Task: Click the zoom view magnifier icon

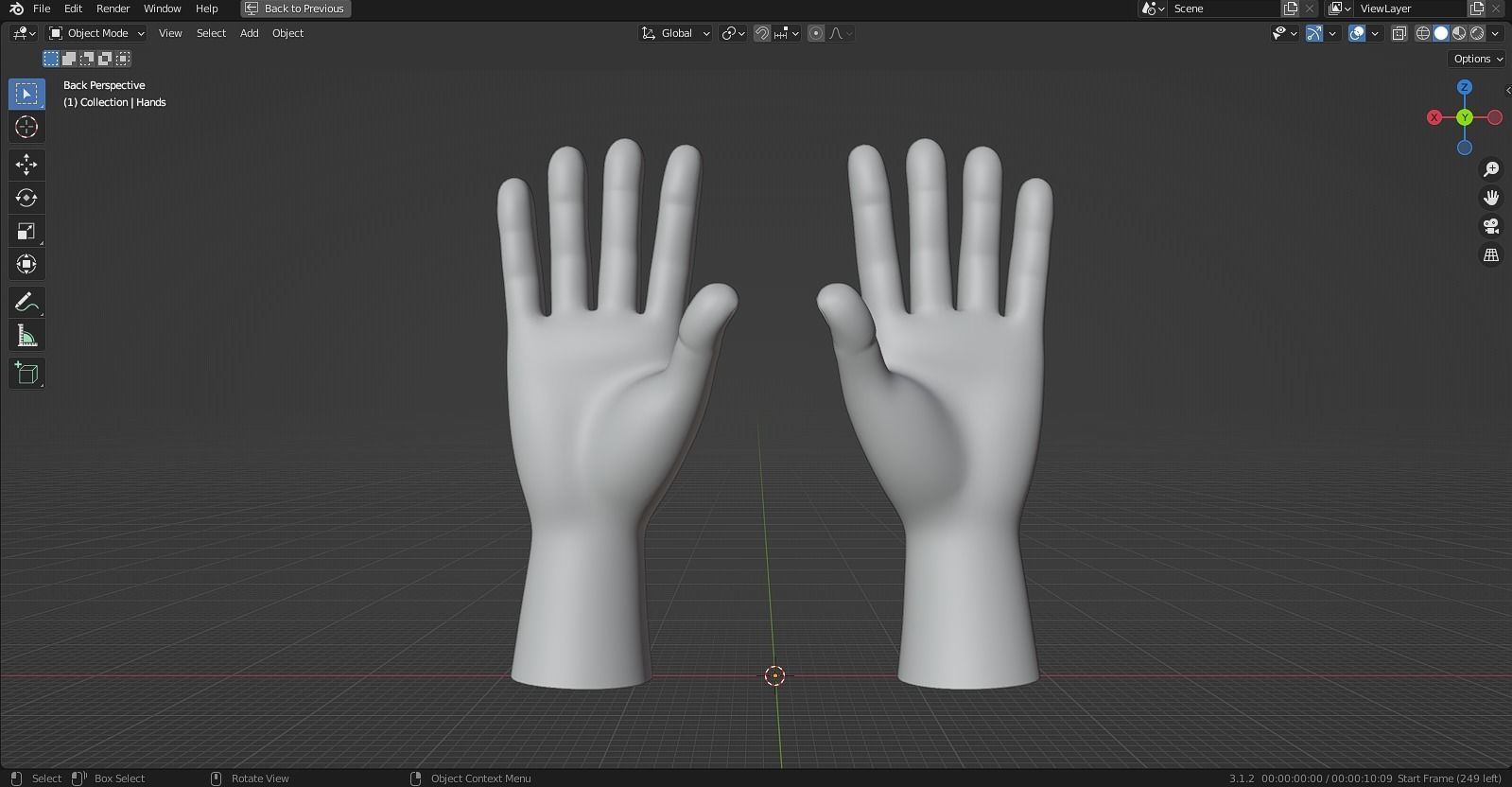Action: click(x=1491, y=169)
